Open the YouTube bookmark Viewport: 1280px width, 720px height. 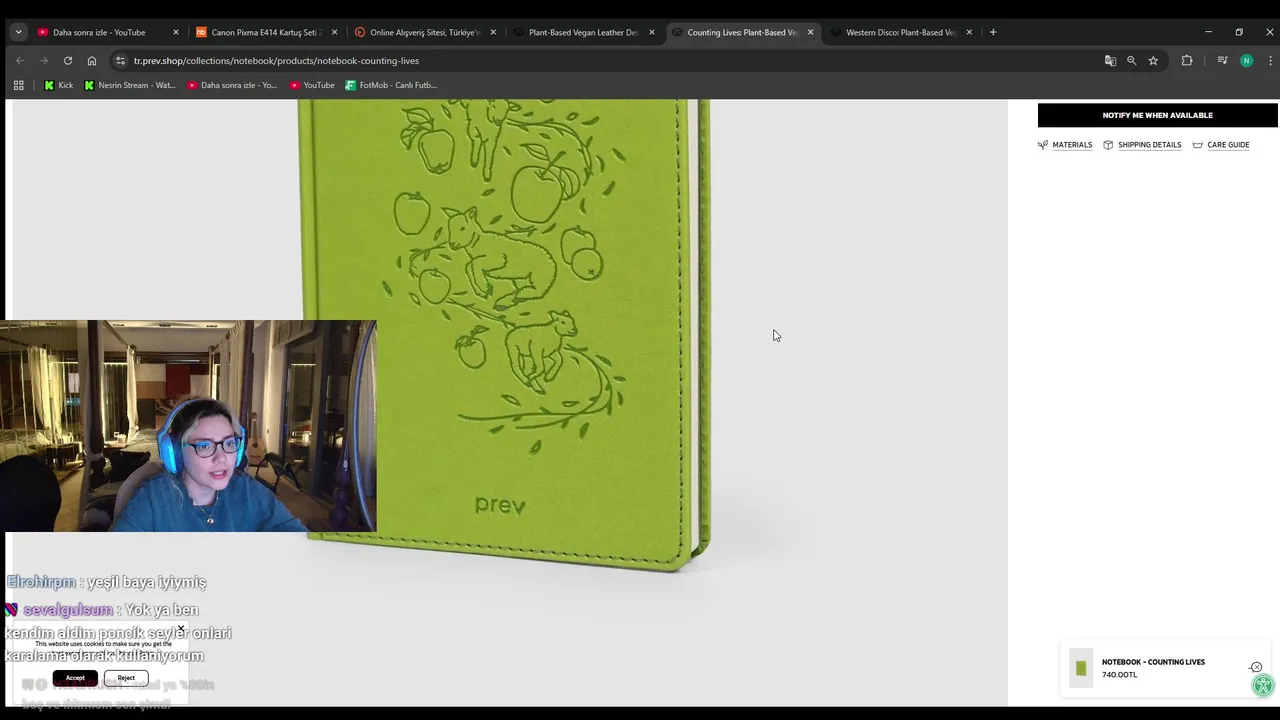click(312, 85)
